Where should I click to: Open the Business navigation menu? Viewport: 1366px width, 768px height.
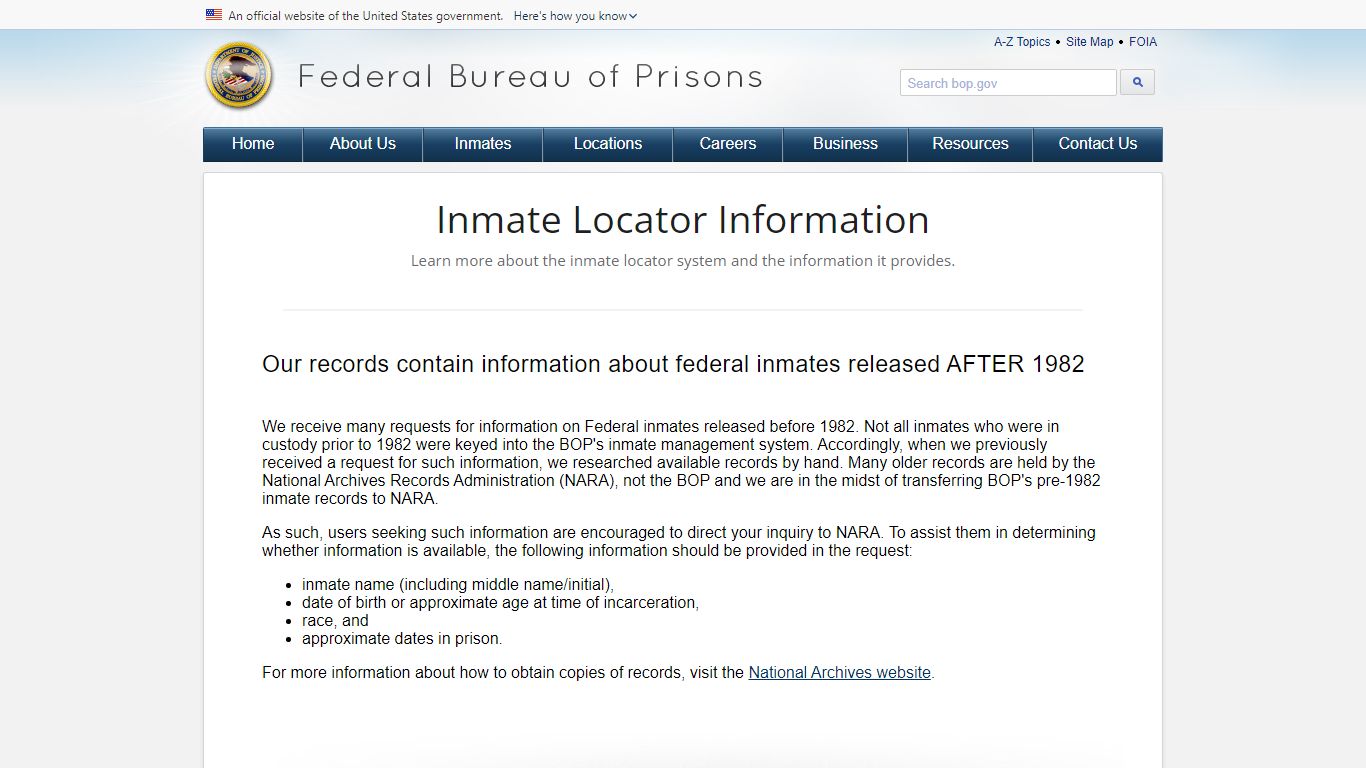(845, 144)
